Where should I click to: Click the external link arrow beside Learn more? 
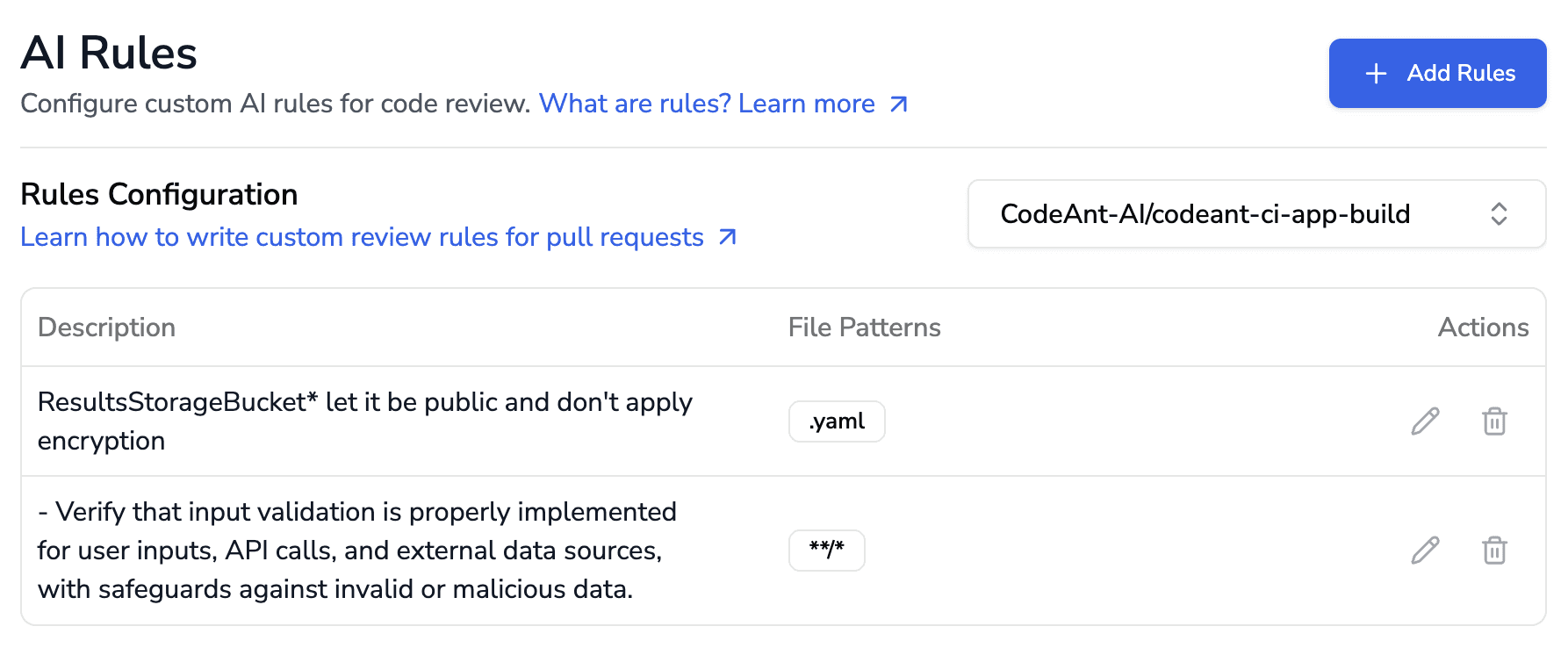tap(897, 104)
